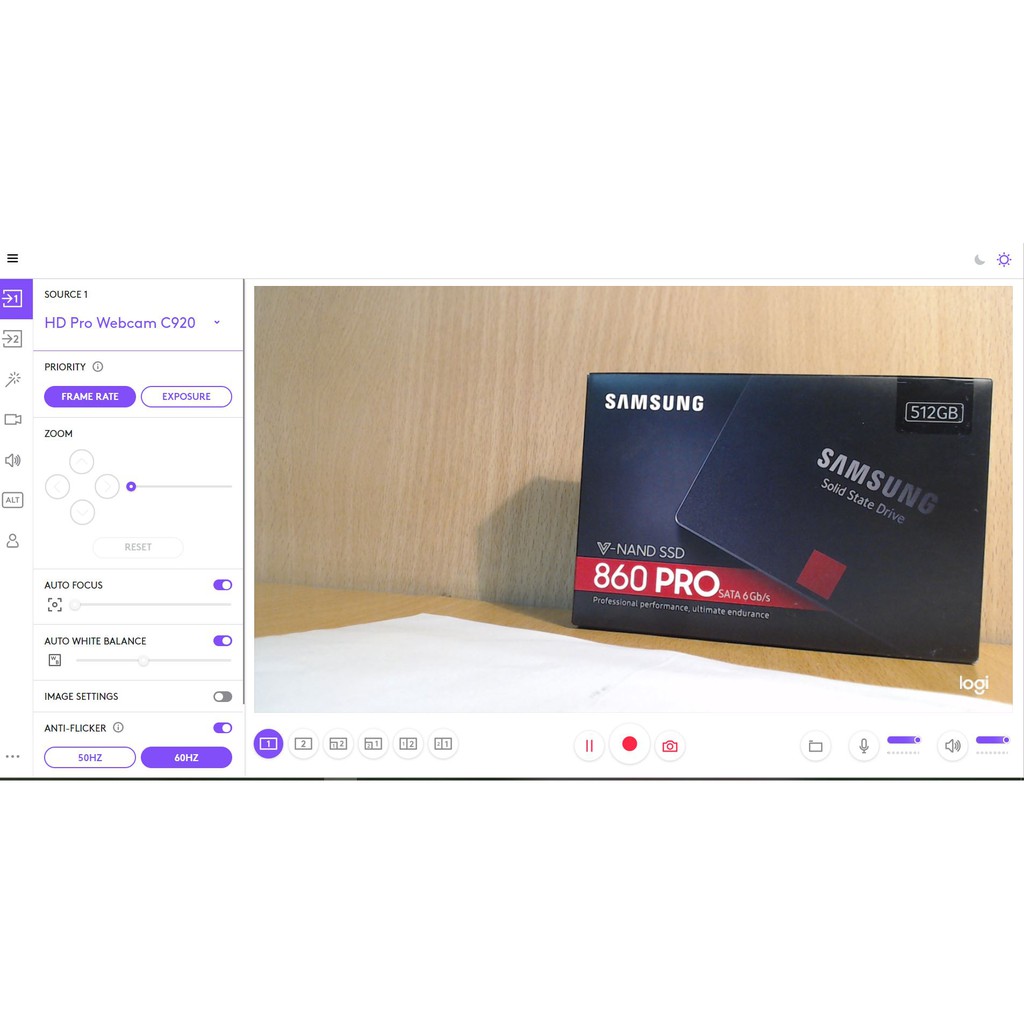
Task: Open the hamburger menu at top left
Action: [x=12, y=257]
